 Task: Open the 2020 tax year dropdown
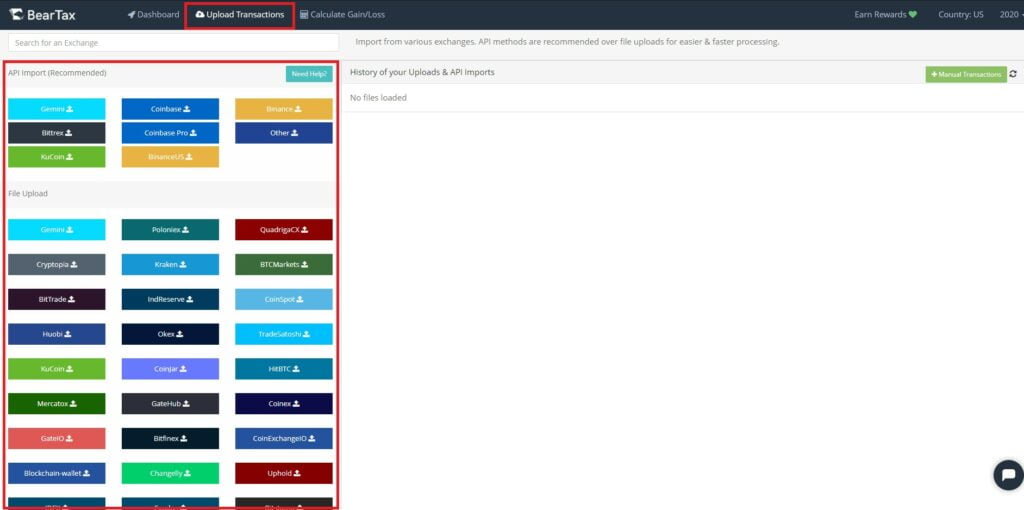[x=1011, y=14]
